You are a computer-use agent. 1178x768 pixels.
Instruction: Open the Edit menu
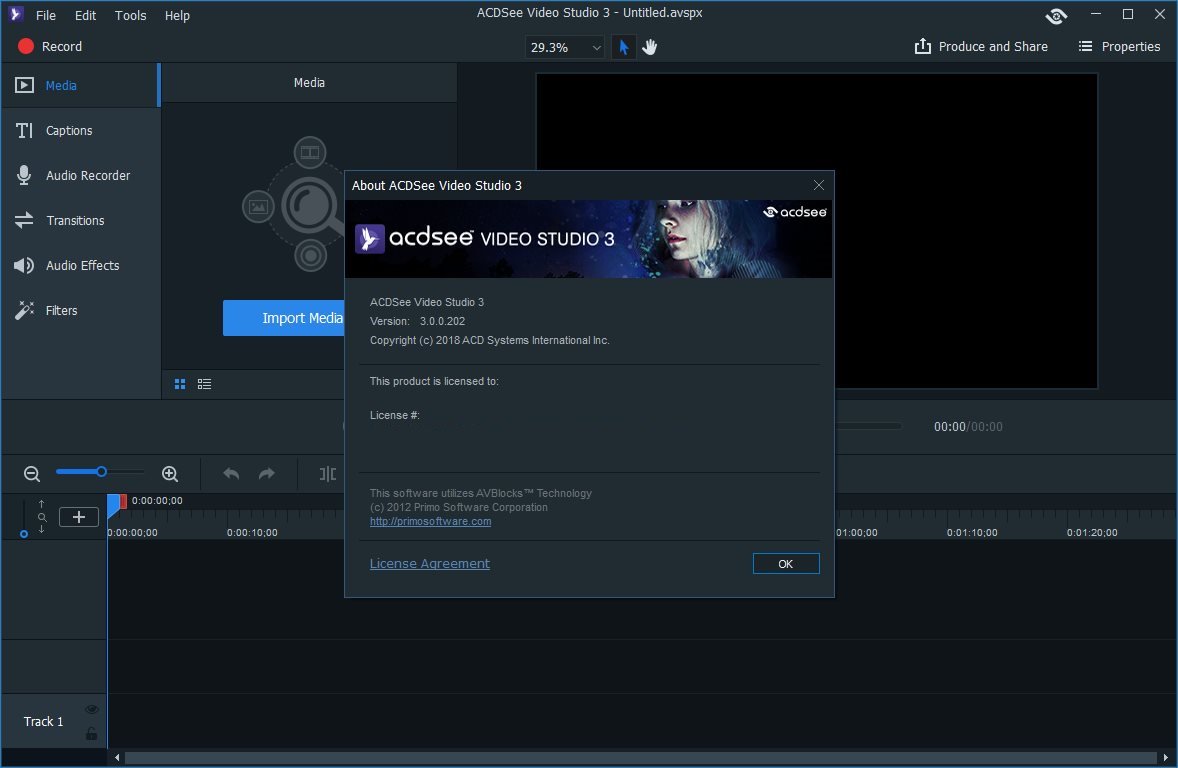pyautogui.click(x=85, y=15)
